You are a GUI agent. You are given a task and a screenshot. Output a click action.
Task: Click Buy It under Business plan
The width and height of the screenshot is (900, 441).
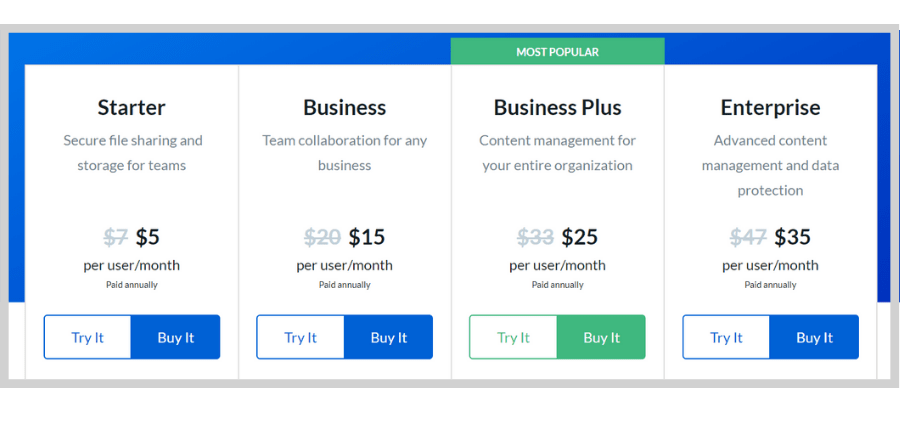[389, 337]
